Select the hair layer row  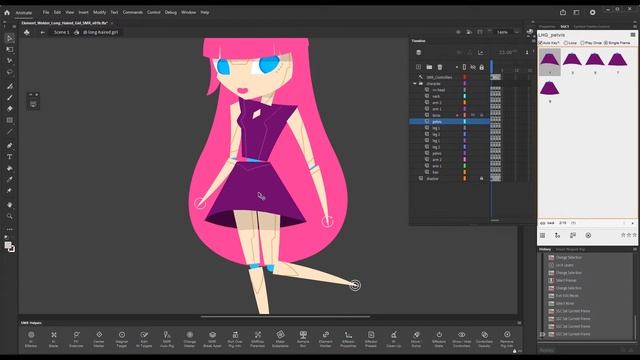[449, 172]
